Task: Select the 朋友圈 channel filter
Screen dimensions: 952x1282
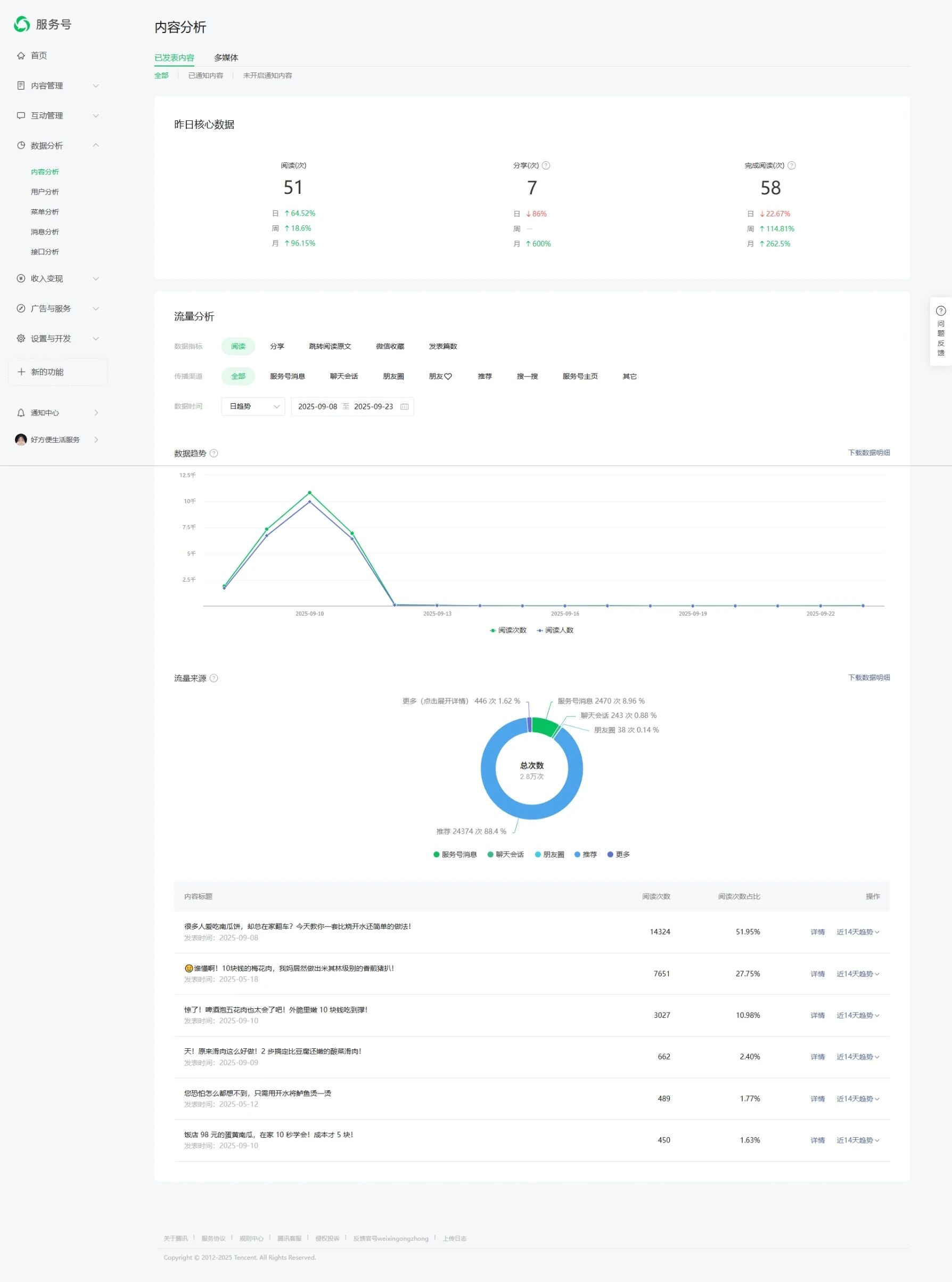Action: click(393, 377)
